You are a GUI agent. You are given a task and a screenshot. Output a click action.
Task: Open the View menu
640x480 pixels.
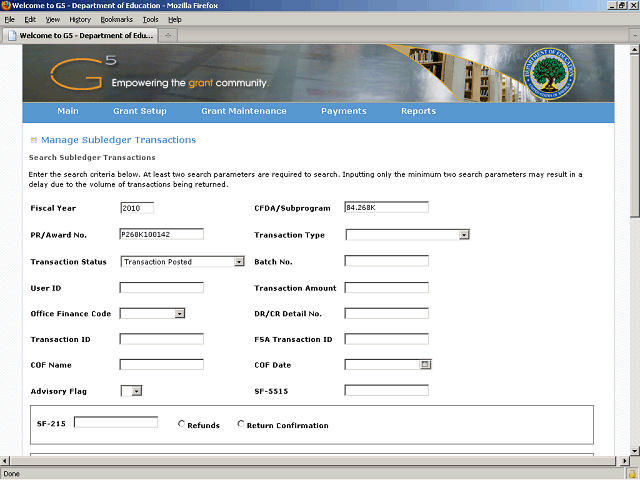click(52, 20)
